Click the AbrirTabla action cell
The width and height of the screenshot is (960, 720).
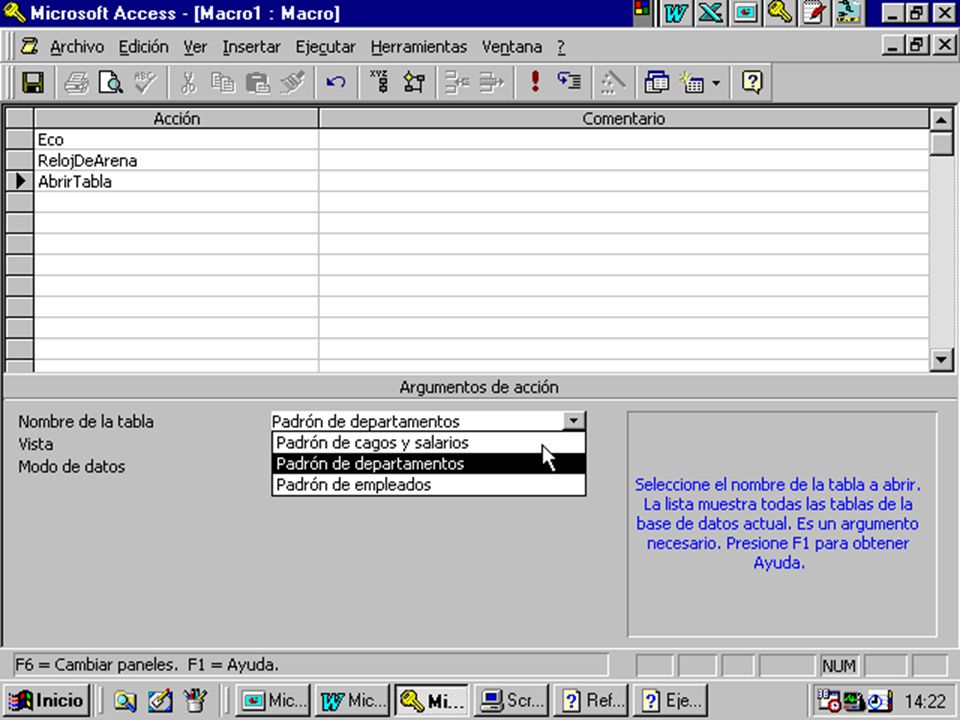coord(176,181)
